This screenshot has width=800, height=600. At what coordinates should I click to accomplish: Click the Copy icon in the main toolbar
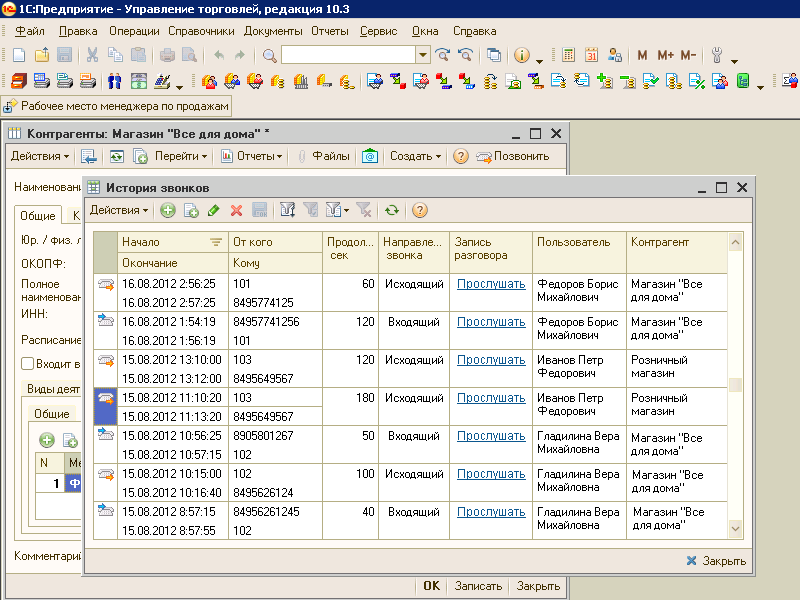point(115,55)
